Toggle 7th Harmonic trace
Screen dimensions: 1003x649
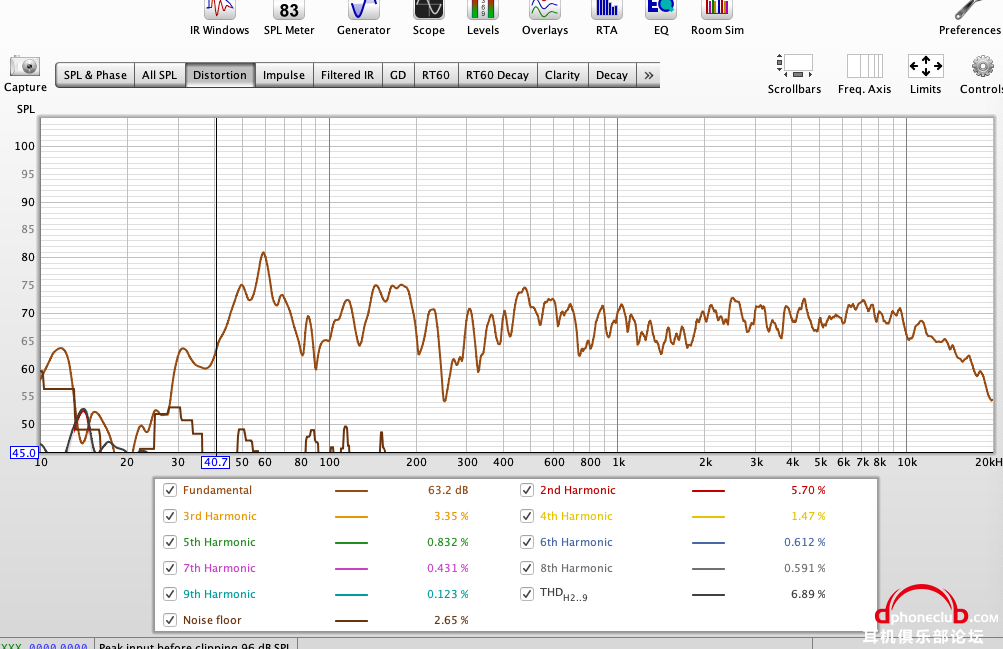coord(170,568)
